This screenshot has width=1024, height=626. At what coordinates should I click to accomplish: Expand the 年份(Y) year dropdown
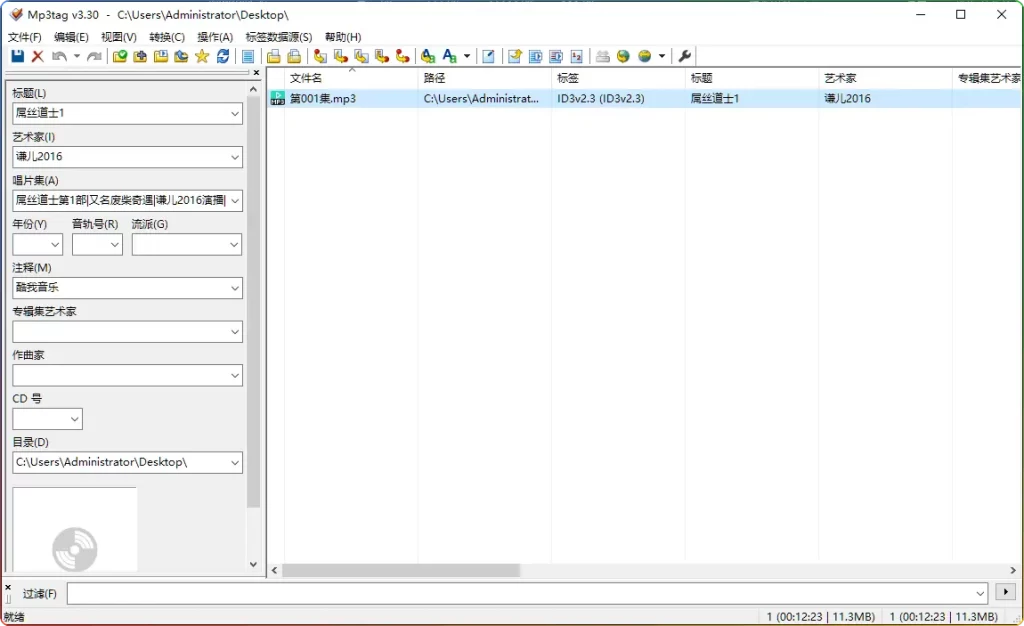click(x=55, y=245)
